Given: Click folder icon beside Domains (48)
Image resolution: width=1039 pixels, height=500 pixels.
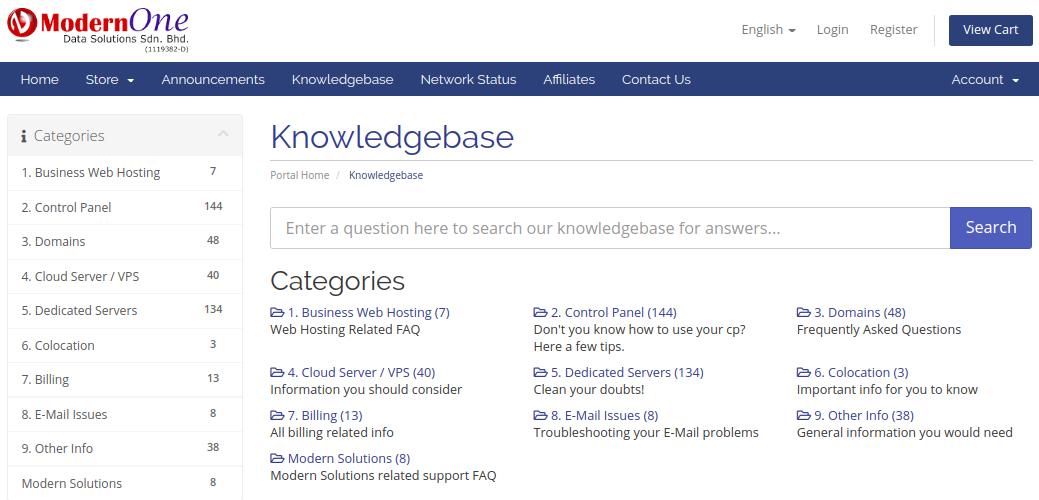Looking at the screenshot, I should (x=803, y=313).
